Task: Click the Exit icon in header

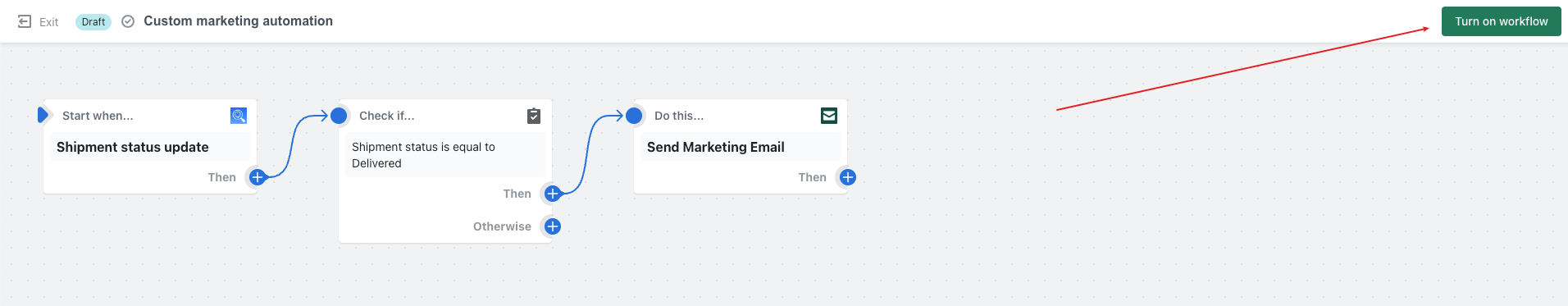Action: (x=25, y=21)
